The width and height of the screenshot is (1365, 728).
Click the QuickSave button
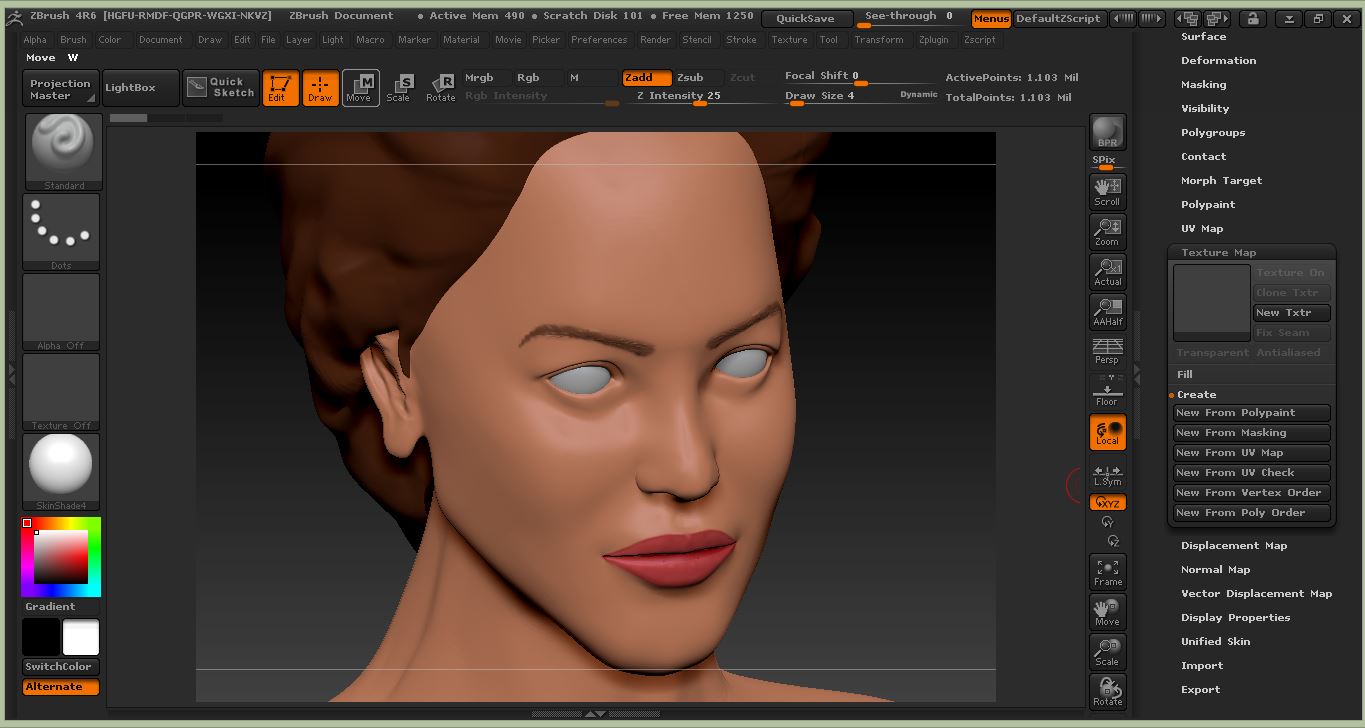pos(806,19)
